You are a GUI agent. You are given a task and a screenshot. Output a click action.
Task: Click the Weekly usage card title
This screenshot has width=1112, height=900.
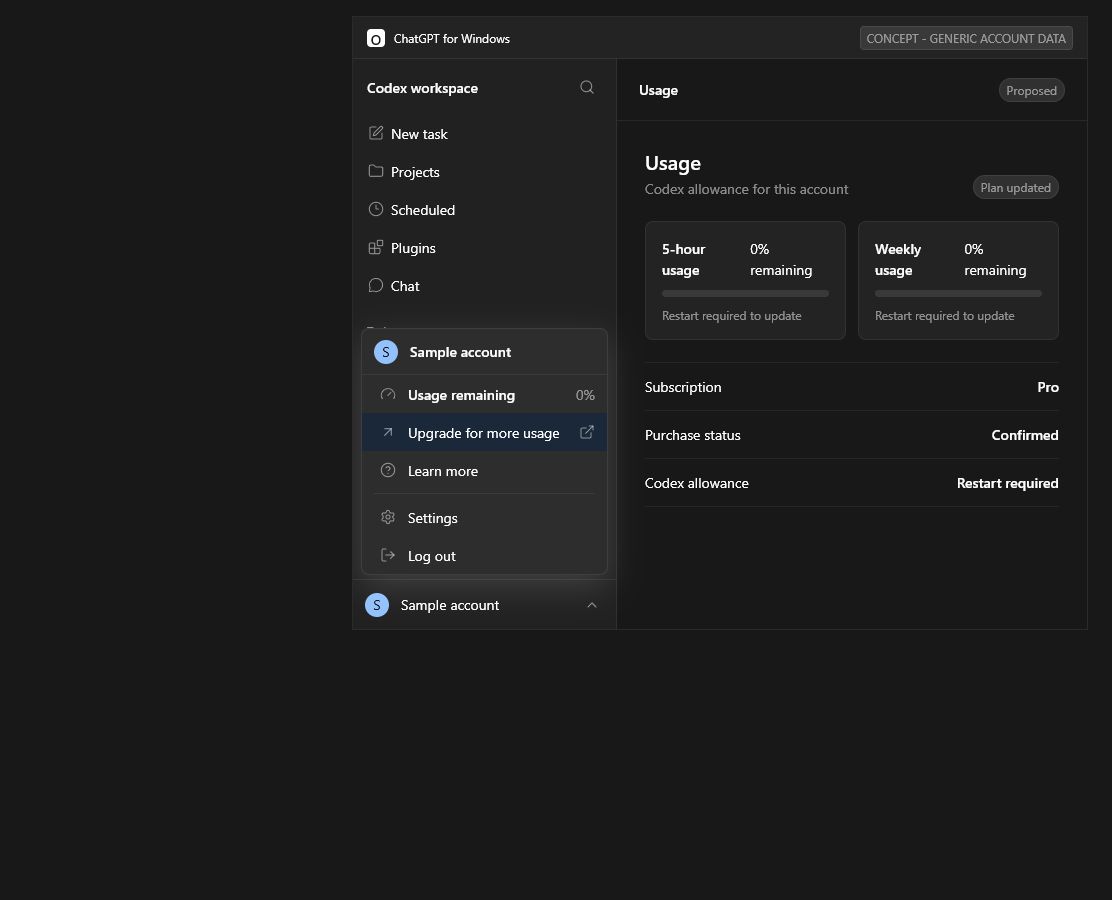tap(898, 260)
